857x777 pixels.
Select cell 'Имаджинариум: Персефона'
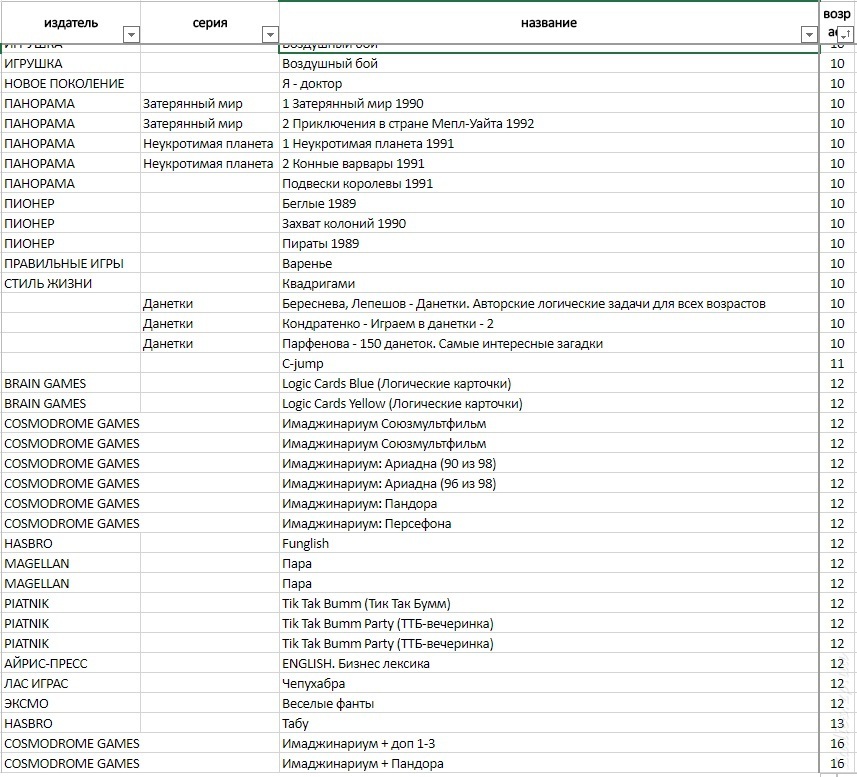(x=549, y=523)
